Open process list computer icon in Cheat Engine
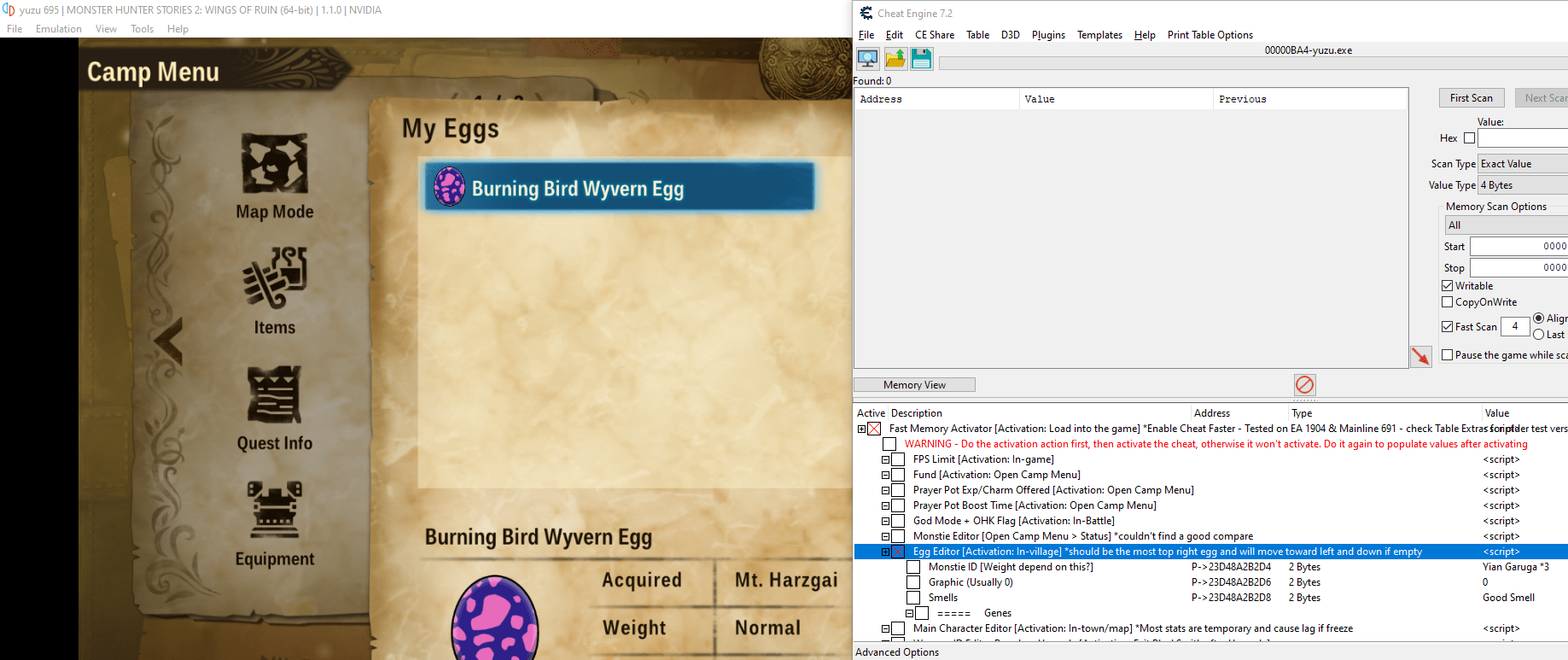Viewport: 1568px width, 660px height. (x=868, y=59)
